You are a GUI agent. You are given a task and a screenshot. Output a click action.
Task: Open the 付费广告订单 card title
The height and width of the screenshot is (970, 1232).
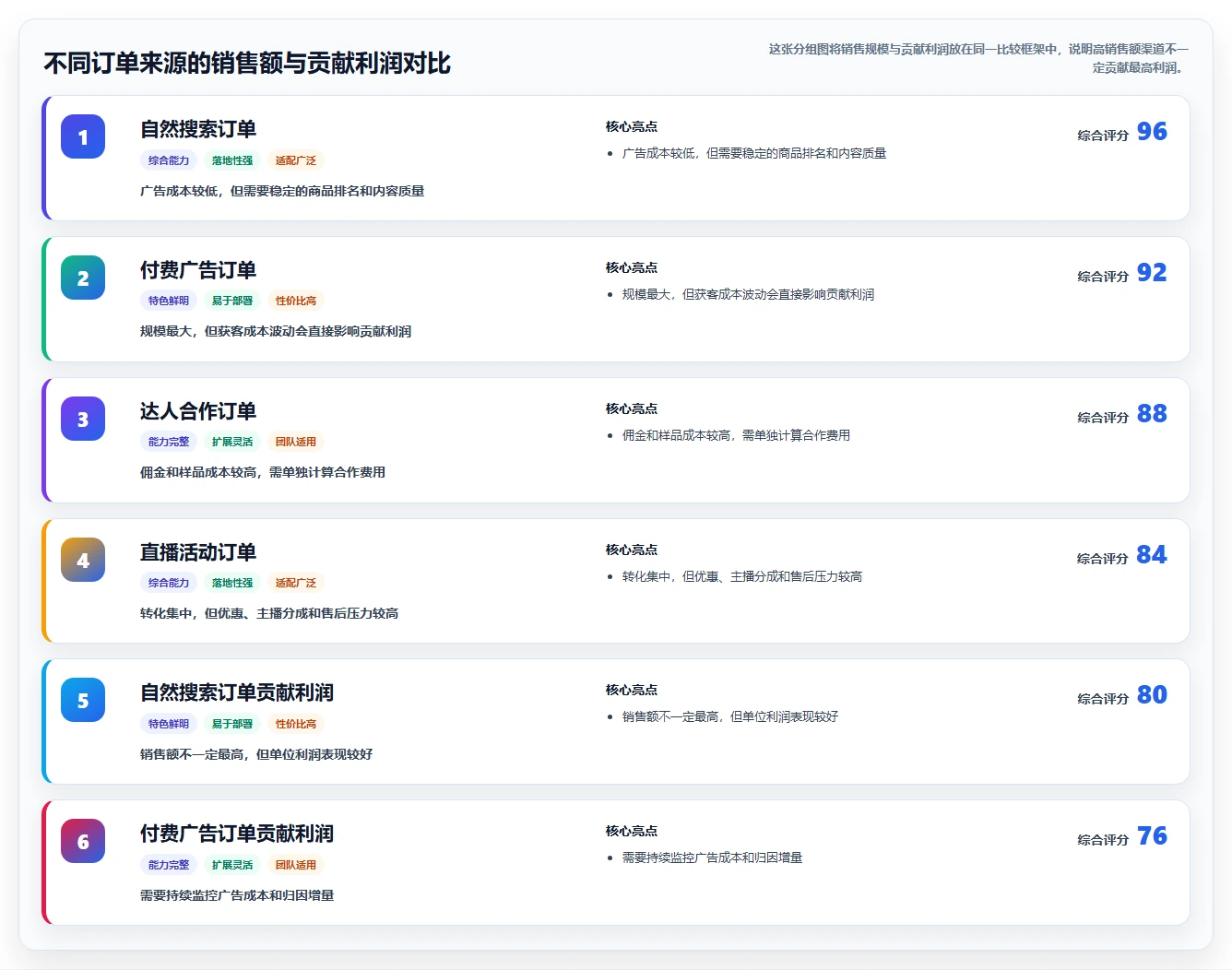click(x=198, y=270)
